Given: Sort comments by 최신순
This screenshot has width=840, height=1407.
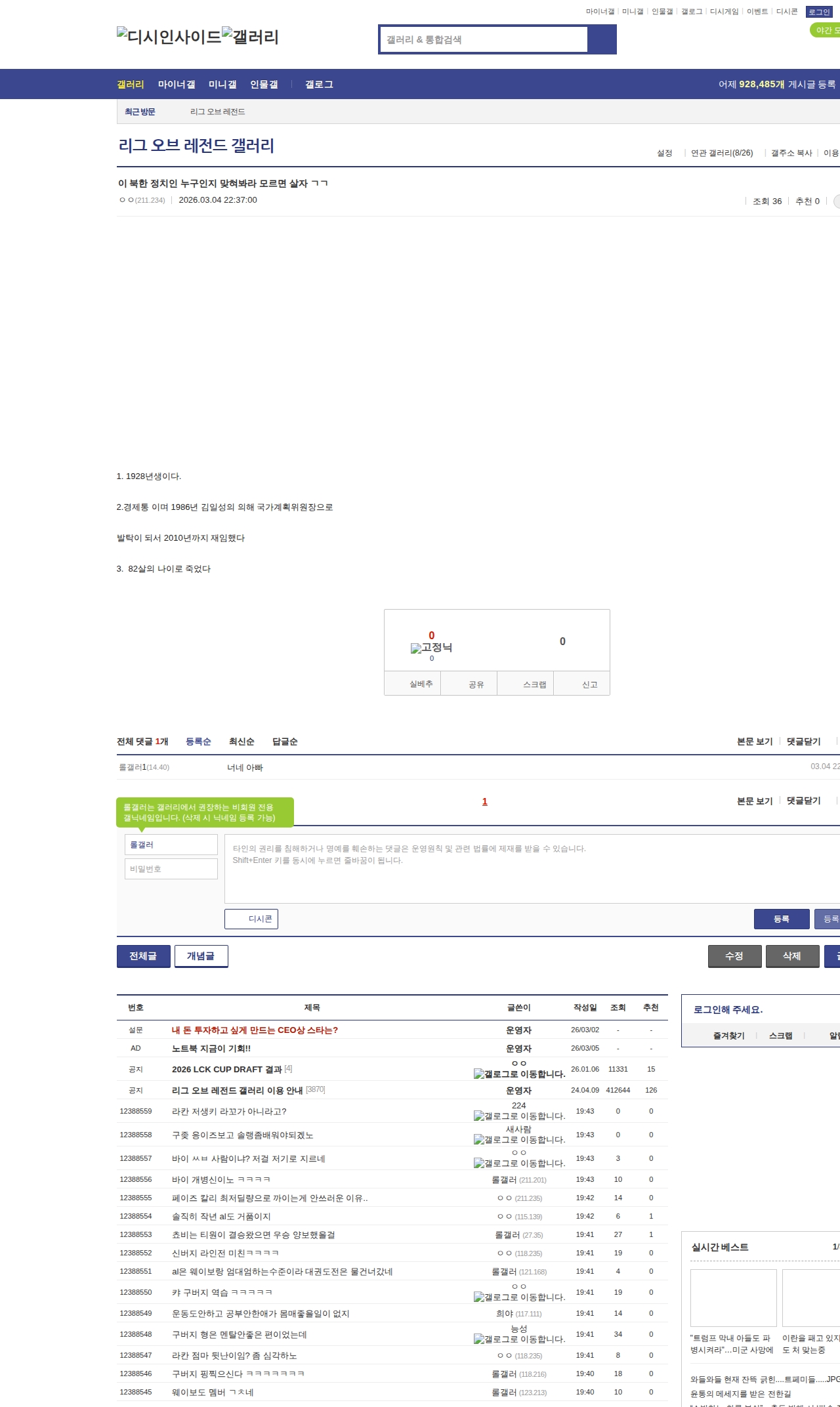Looking at the screenshot, I should (241, 742).
